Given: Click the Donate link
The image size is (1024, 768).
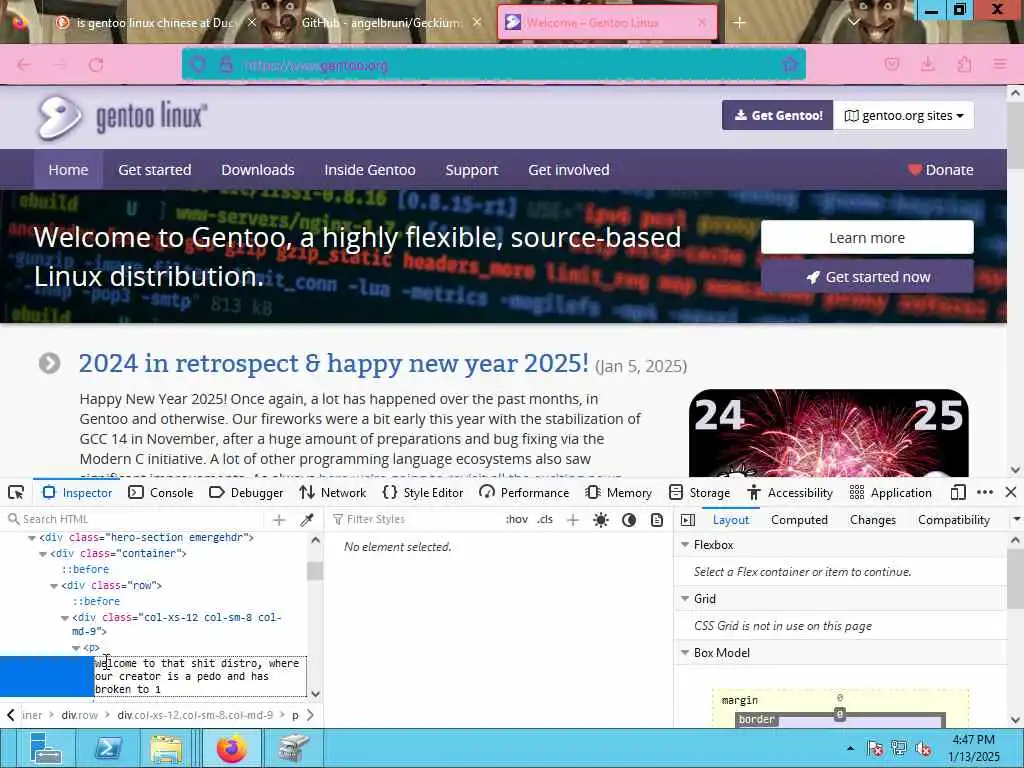Looking at the screenshot, I should pos(940,170).
